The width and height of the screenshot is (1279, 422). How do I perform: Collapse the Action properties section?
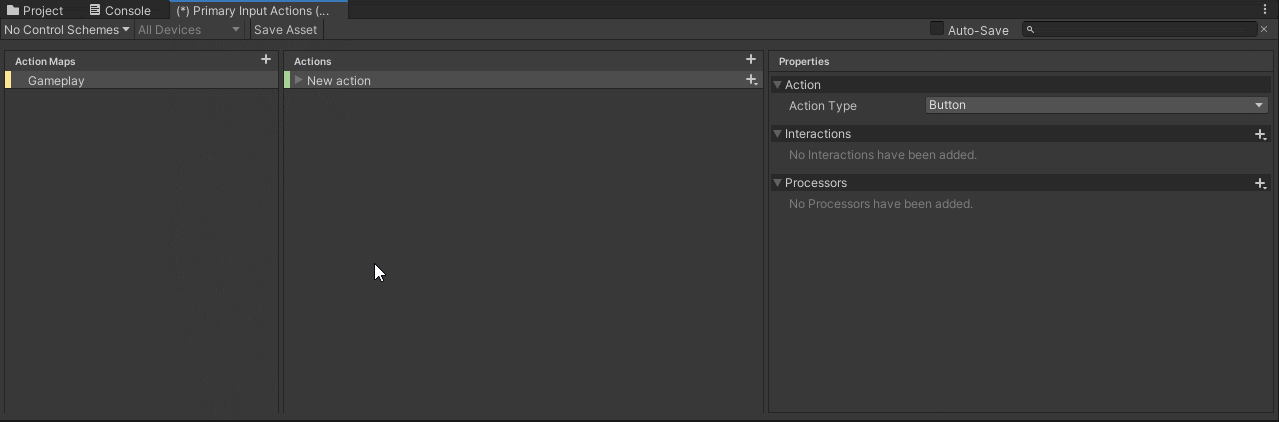(x=778, y=85)
